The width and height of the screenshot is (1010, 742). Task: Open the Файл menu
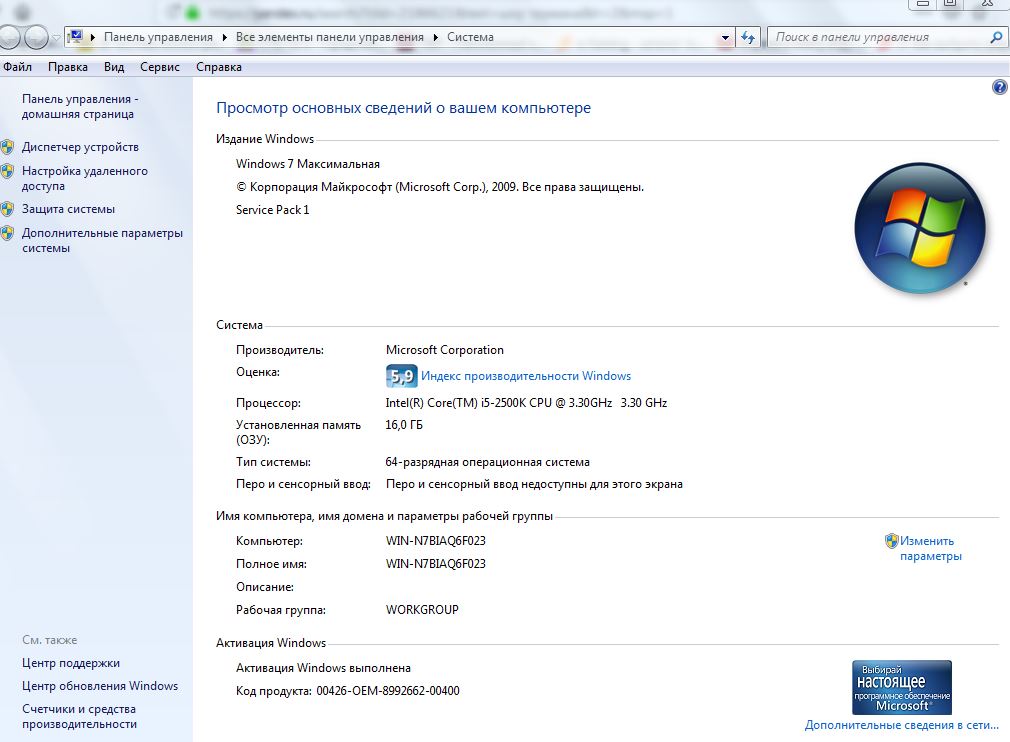click(17, 67)
